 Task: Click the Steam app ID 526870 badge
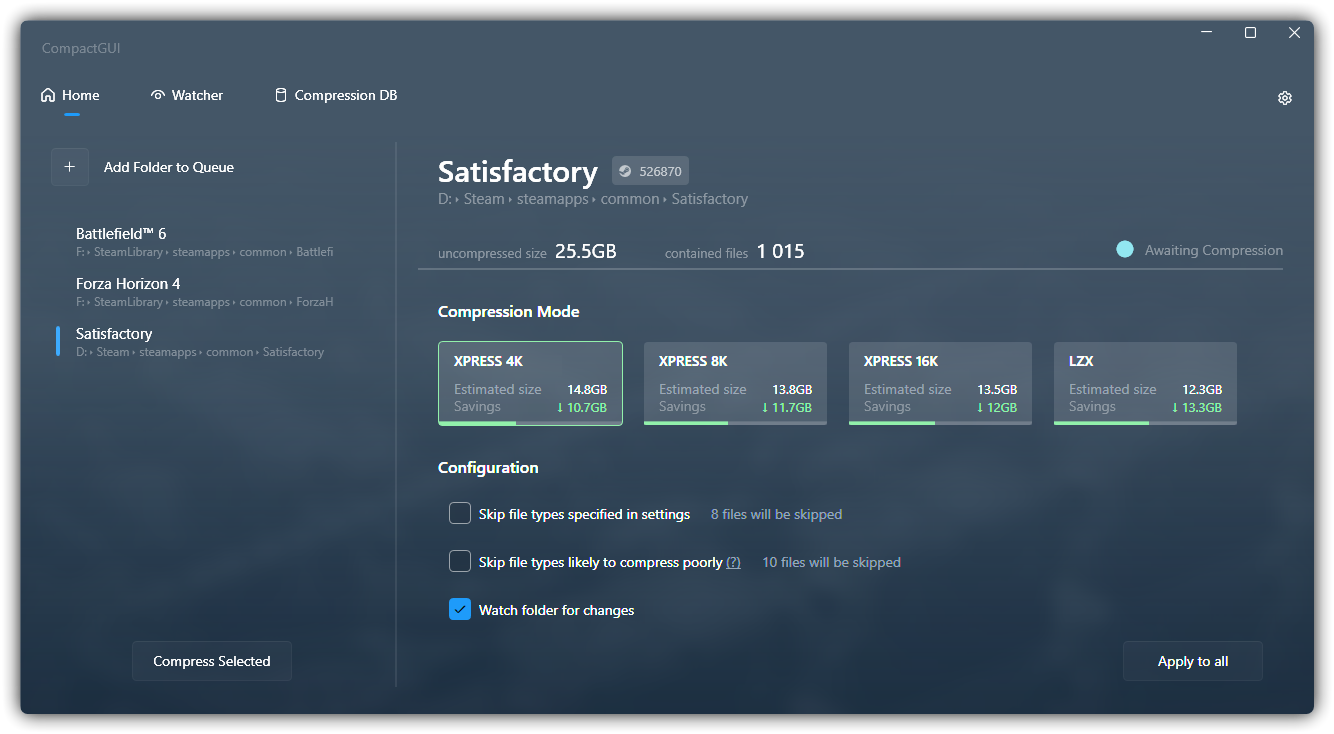pyautogui.click(x=650, y=171)
